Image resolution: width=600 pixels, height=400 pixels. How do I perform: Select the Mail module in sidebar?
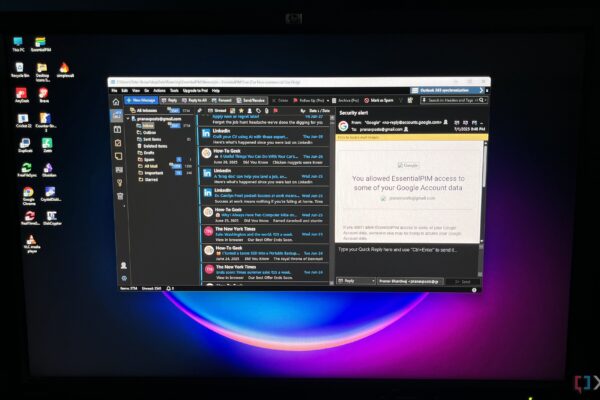pyautogui.click(x=117, y=115)
